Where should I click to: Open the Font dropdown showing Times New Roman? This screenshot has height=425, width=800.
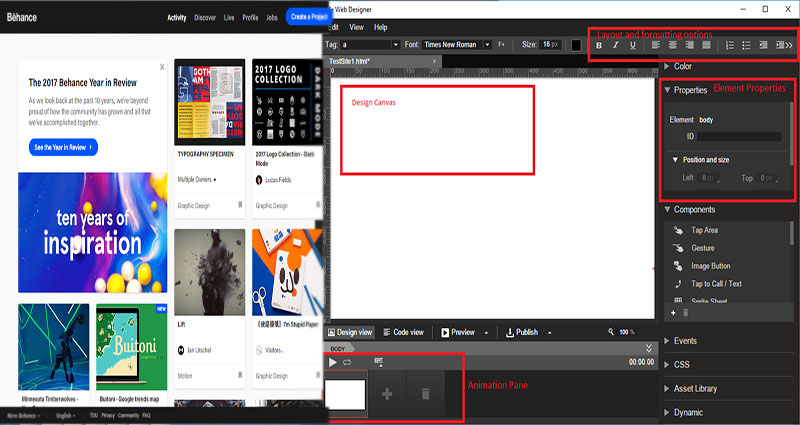pos(453,44)
